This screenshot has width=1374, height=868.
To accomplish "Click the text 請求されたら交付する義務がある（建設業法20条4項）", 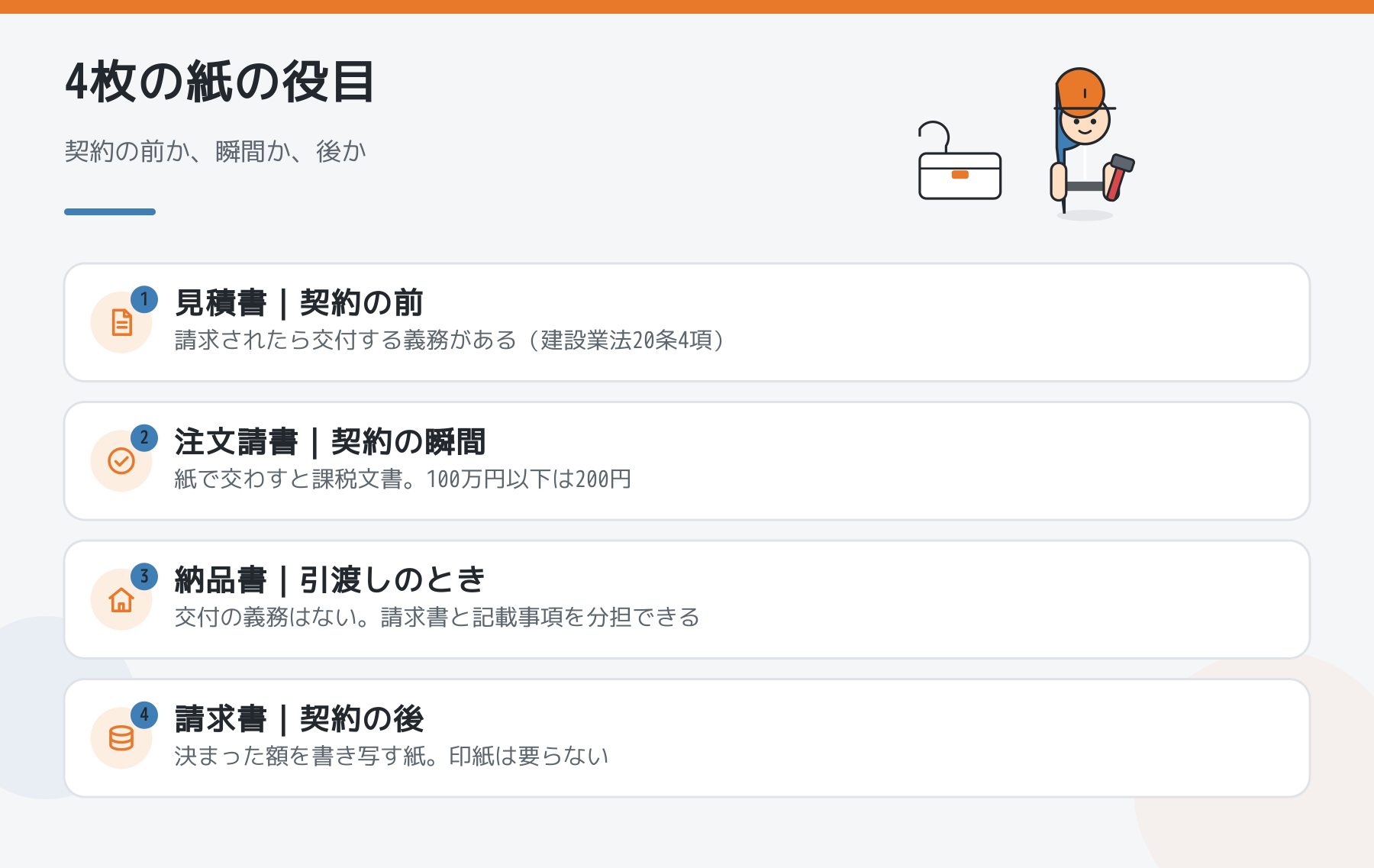I will click(450, 340).
